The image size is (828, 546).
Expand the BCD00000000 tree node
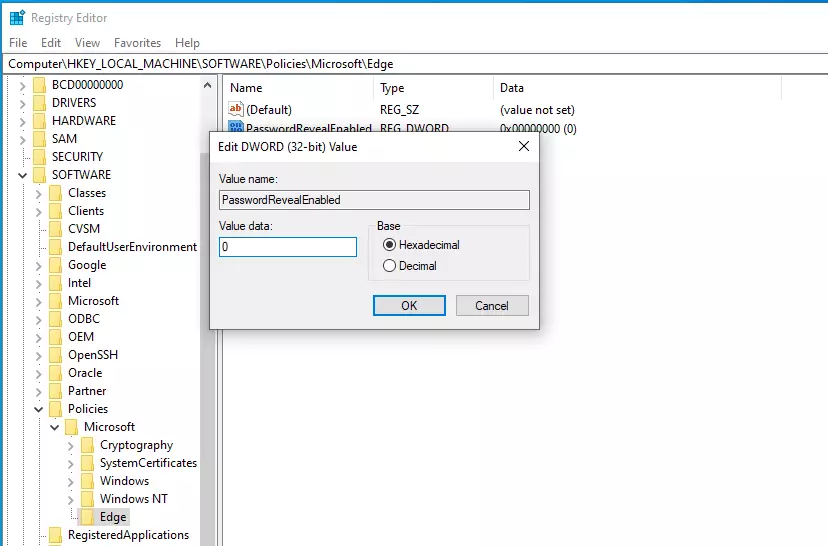22,86
